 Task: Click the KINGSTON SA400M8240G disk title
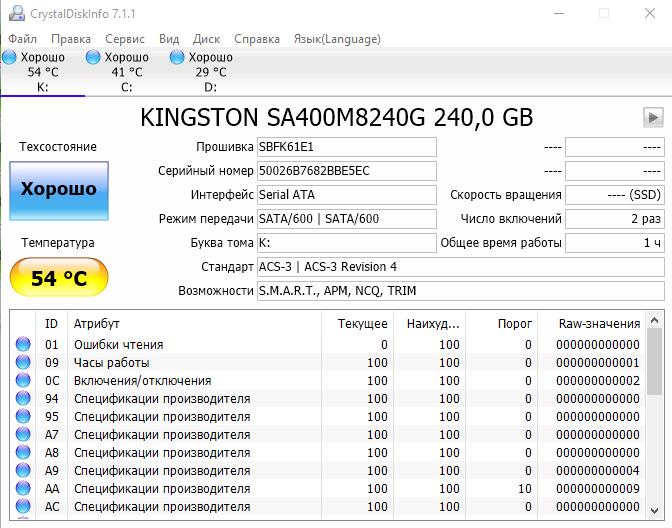(336, 117)
